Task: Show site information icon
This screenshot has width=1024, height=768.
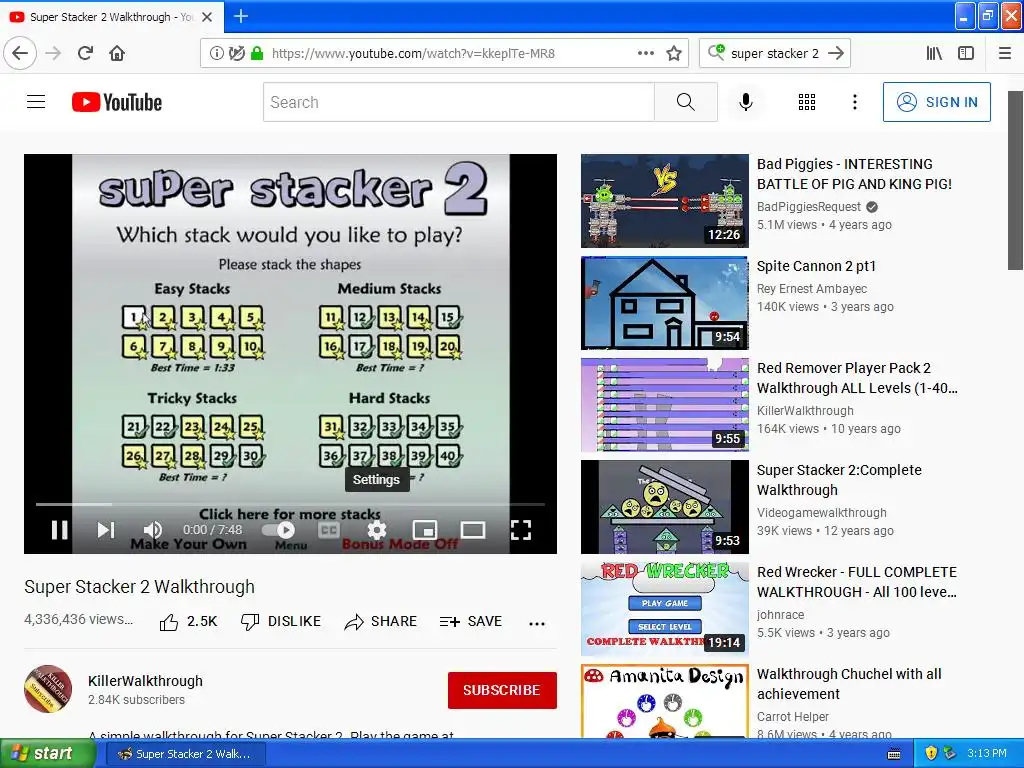Action: click(x=216, y=54)
